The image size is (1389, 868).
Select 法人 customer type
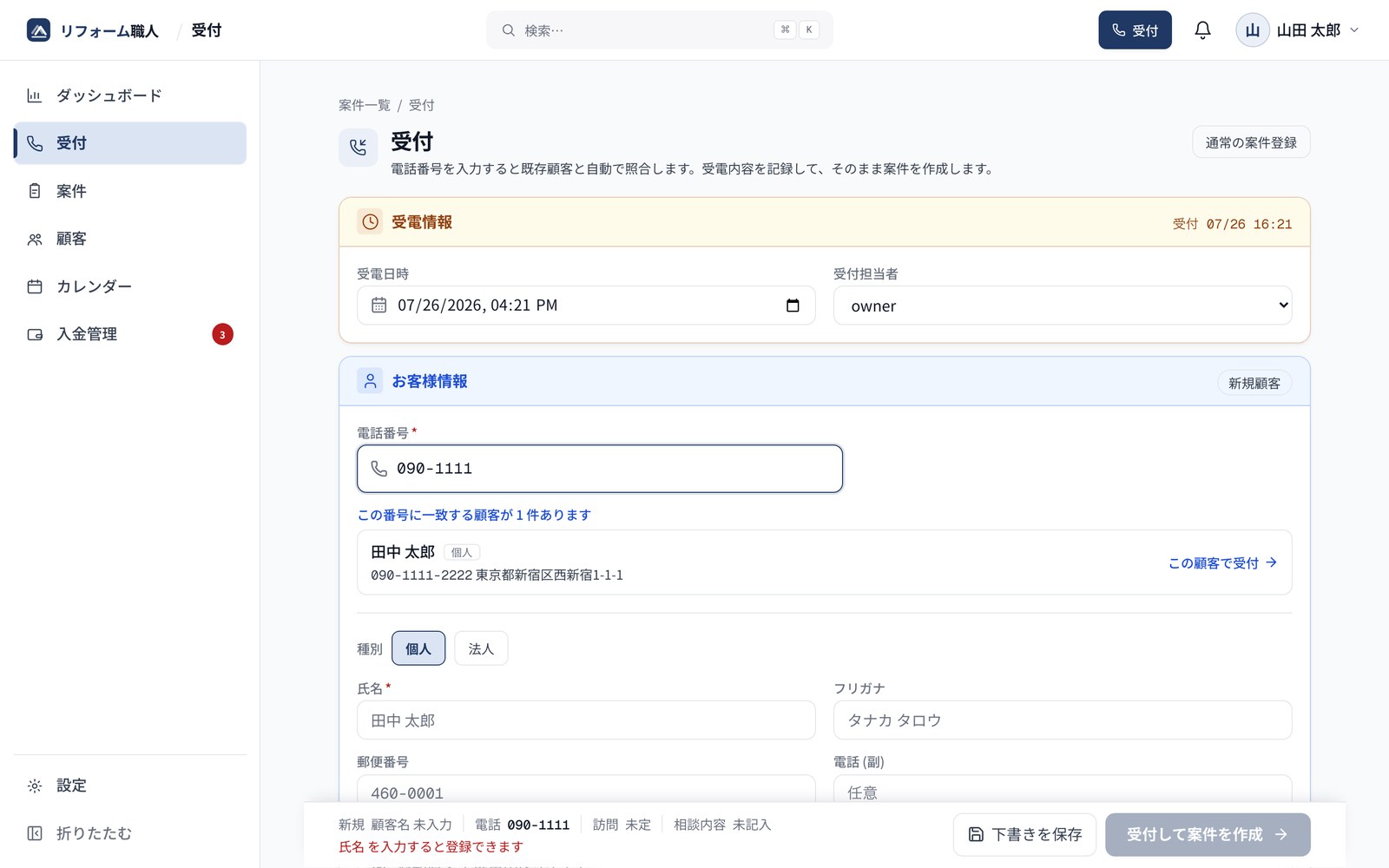tap(481, 648)
